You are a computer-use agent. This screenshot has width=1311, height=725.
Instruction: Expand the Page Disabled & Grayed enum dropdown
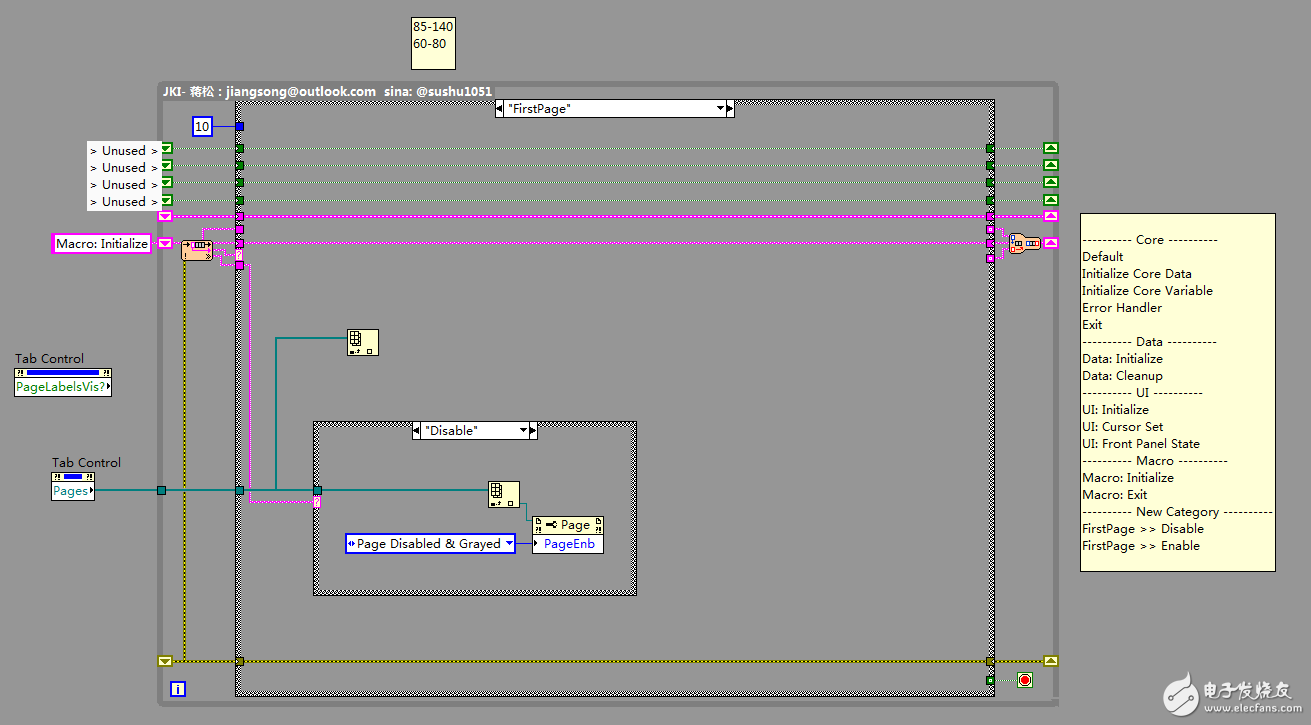(x=510, y=544)
